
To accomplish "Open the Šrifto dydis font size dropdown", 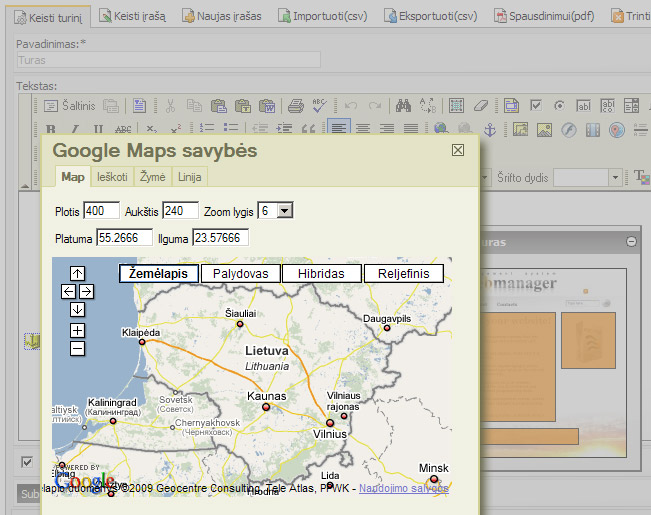I will coord(615,178).
